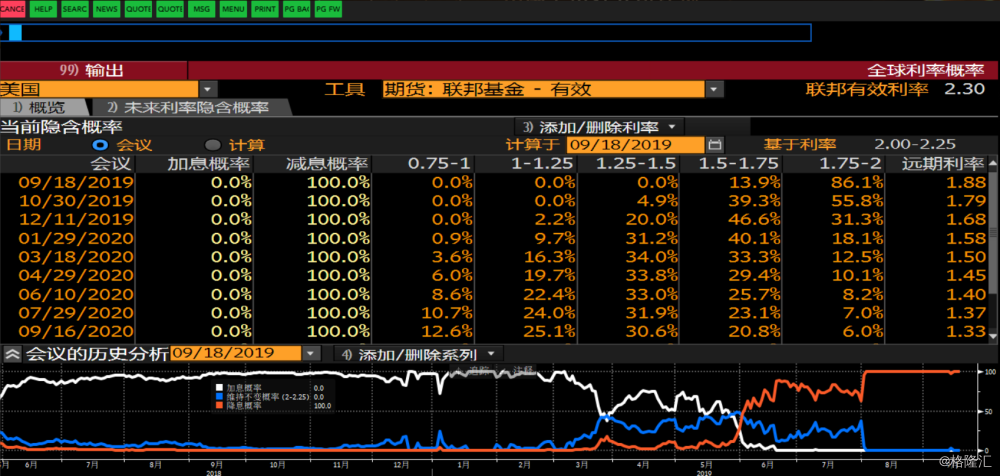1000x476 pixels.
Task: Click the PRINT toolbar button
Action: point(265,8)
